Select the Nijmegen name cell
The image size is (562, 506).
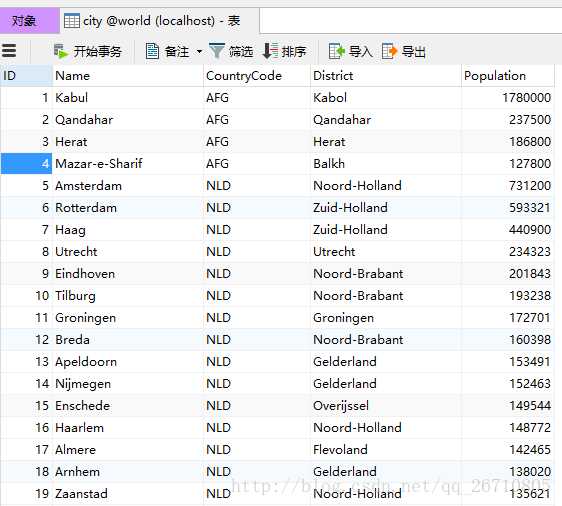coord(128,384)
